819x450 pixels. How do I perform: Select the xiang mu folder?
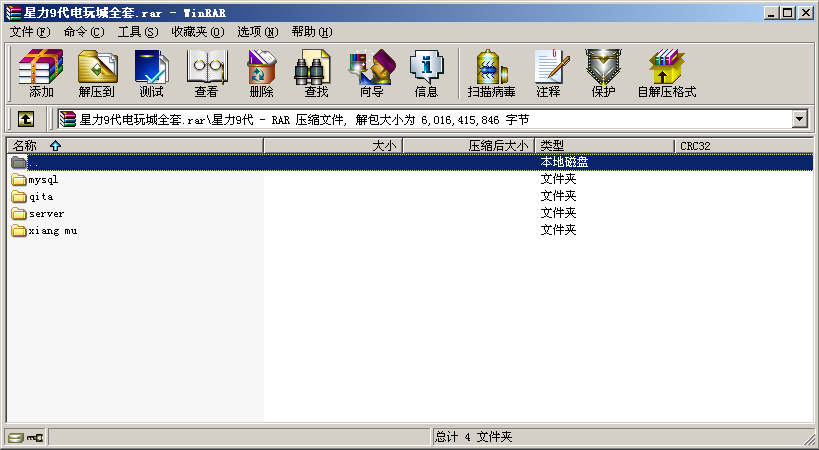(52, 231)
